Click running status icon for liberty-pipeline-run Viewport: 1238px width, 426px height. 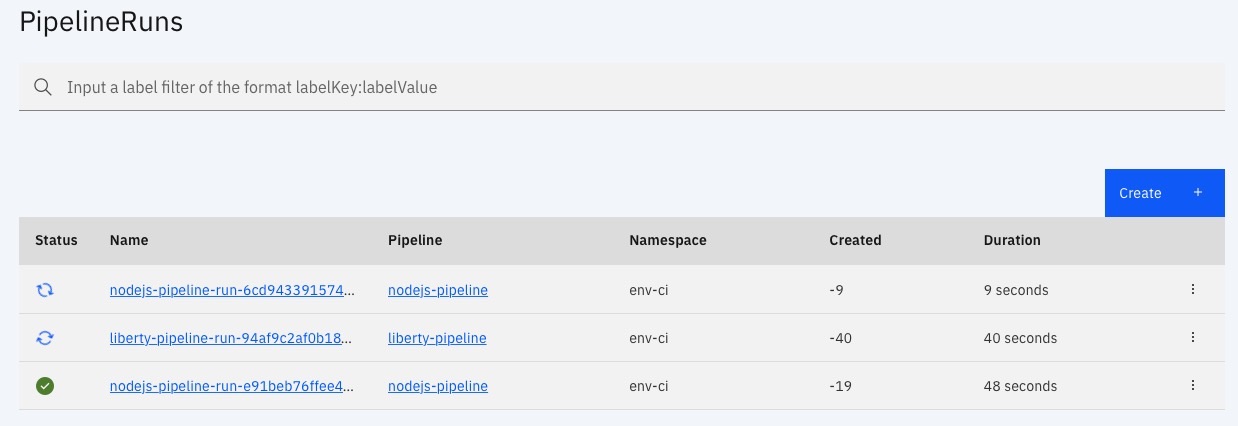[45, 338]
